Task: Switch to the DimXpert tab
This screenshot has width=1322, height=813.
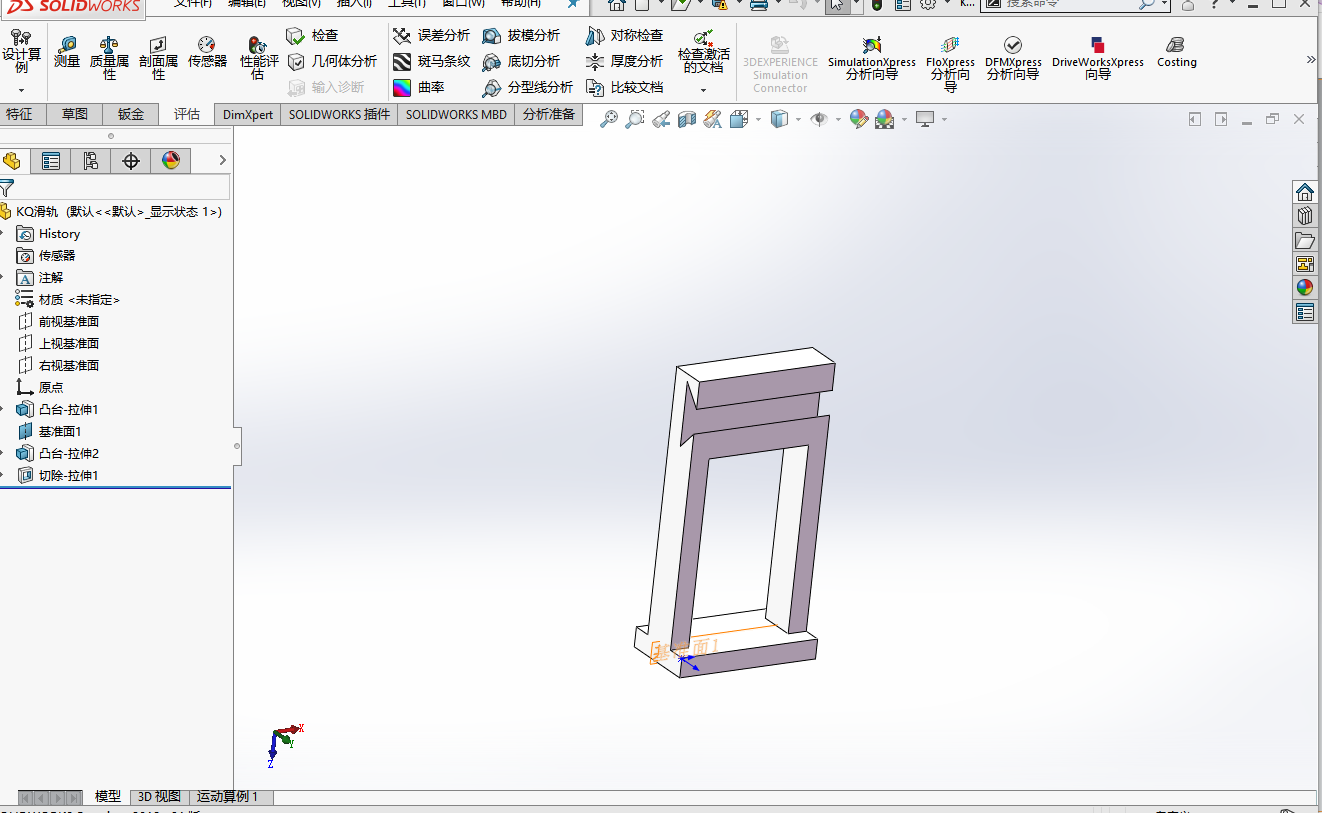Action: 248,114
